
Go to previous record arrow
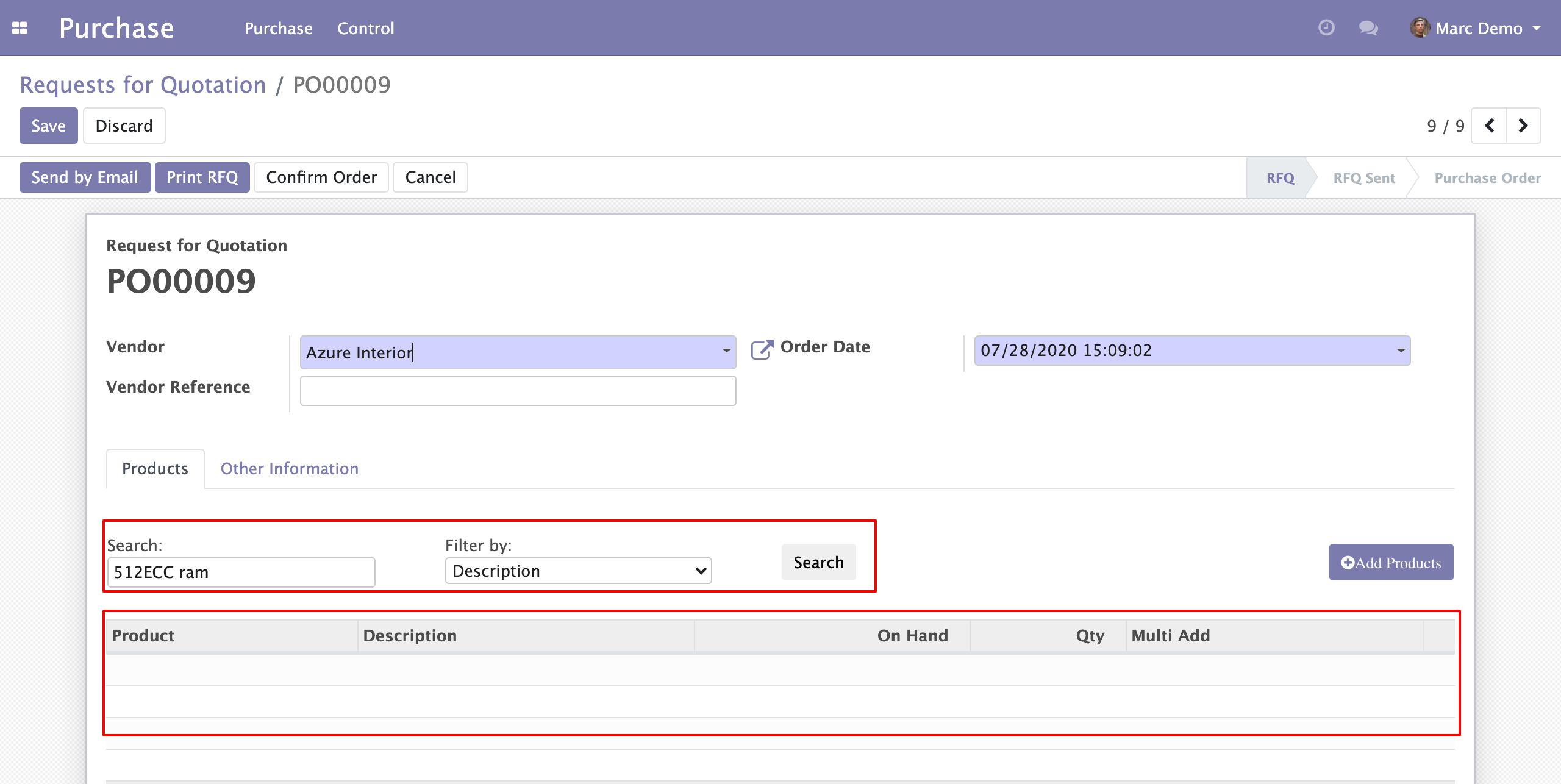[1489, 126]
